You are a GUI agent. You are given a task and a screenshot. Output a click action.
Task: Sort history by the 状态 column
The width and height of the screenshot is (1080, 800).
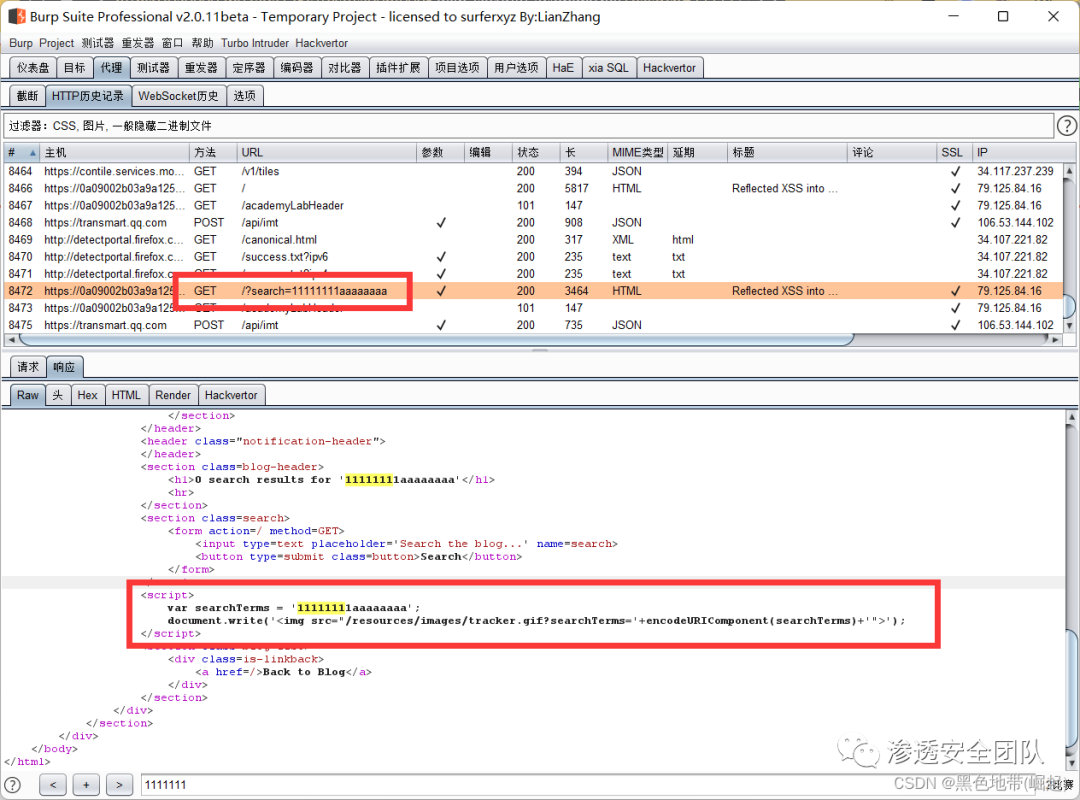536,152
